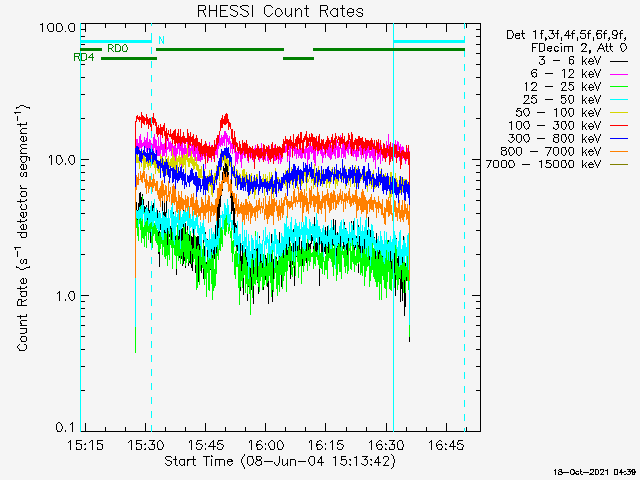This screenshot has width=640, height=480.
Task: Click the short green RD4 bar between 16:05 and 16:12
Action: tap(298, 58)
